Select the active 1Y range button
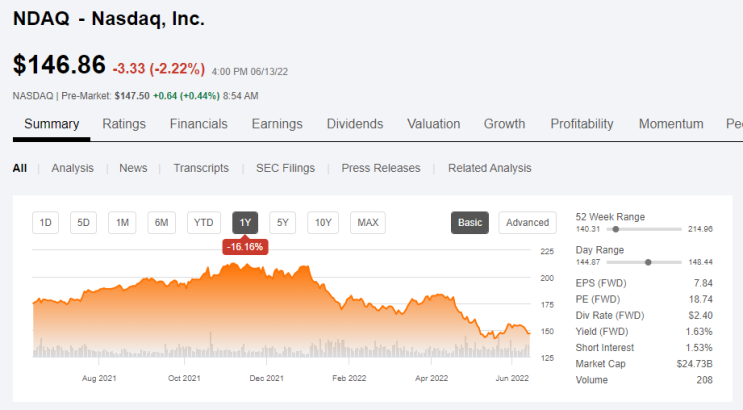Screen dimensions: 743x410 click(245, 223)
